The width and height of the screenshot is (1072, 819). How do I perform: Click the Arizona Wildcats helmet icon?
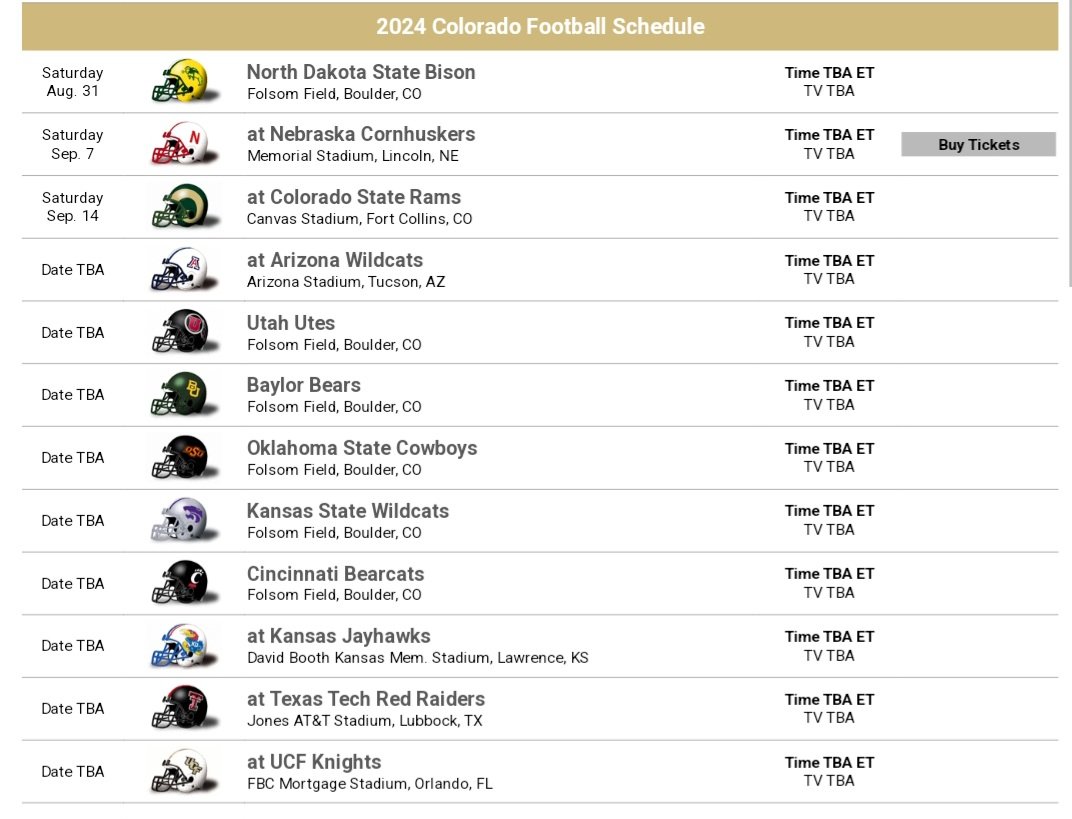[x=183, y=269]
